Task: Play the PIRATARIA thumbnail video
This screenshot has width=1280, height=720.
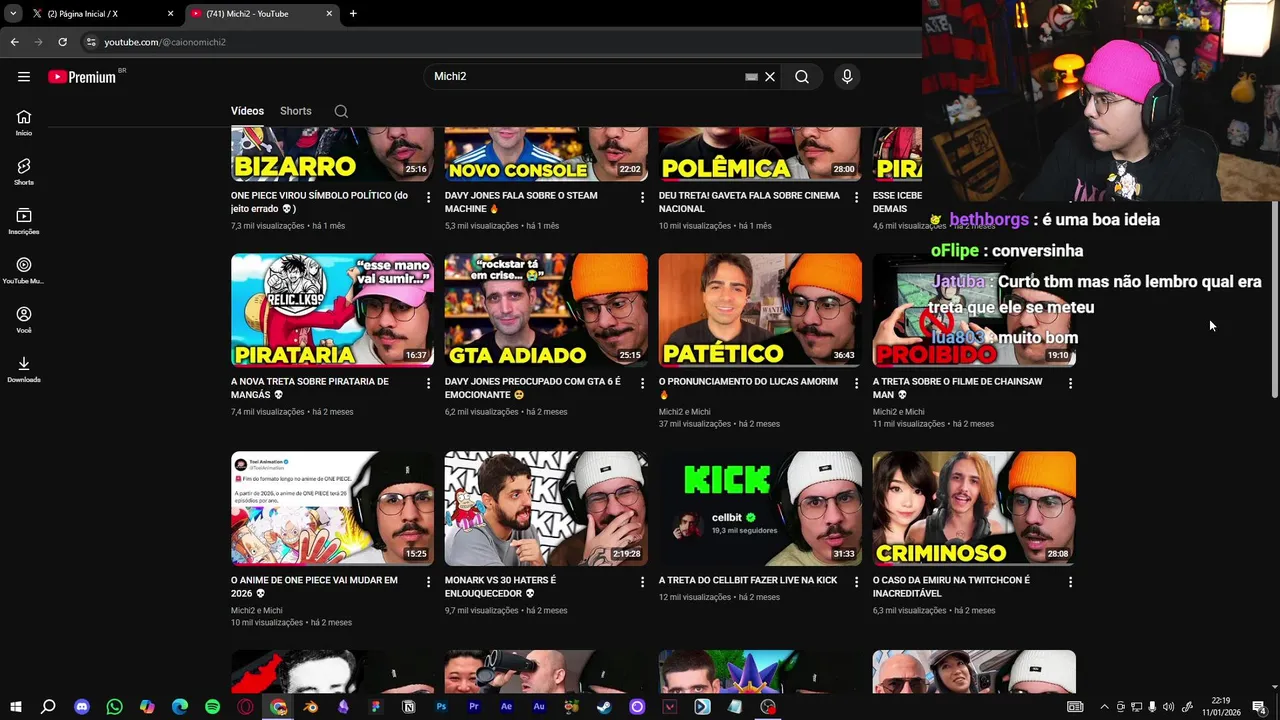Action: tap(332, 310)
